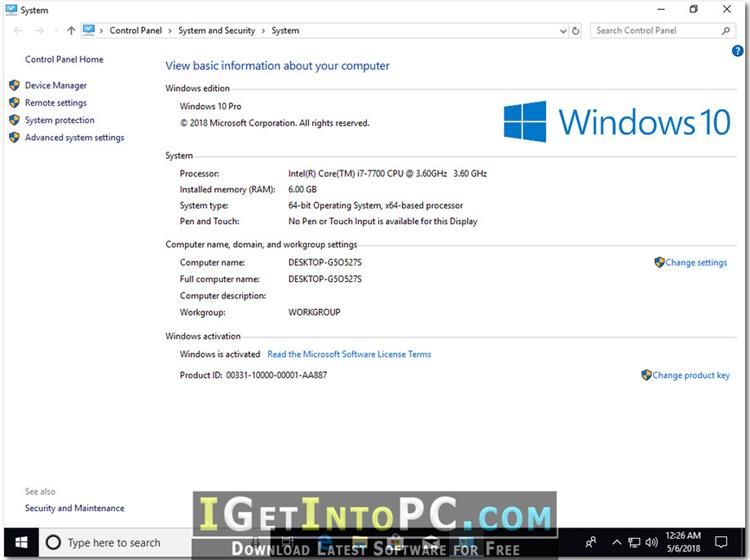Image resolution: width=750 pixels, height=560 pixels.
Task: Go up one level with the Up arrow
Action: pyautogui.click(x=71, y=31)
